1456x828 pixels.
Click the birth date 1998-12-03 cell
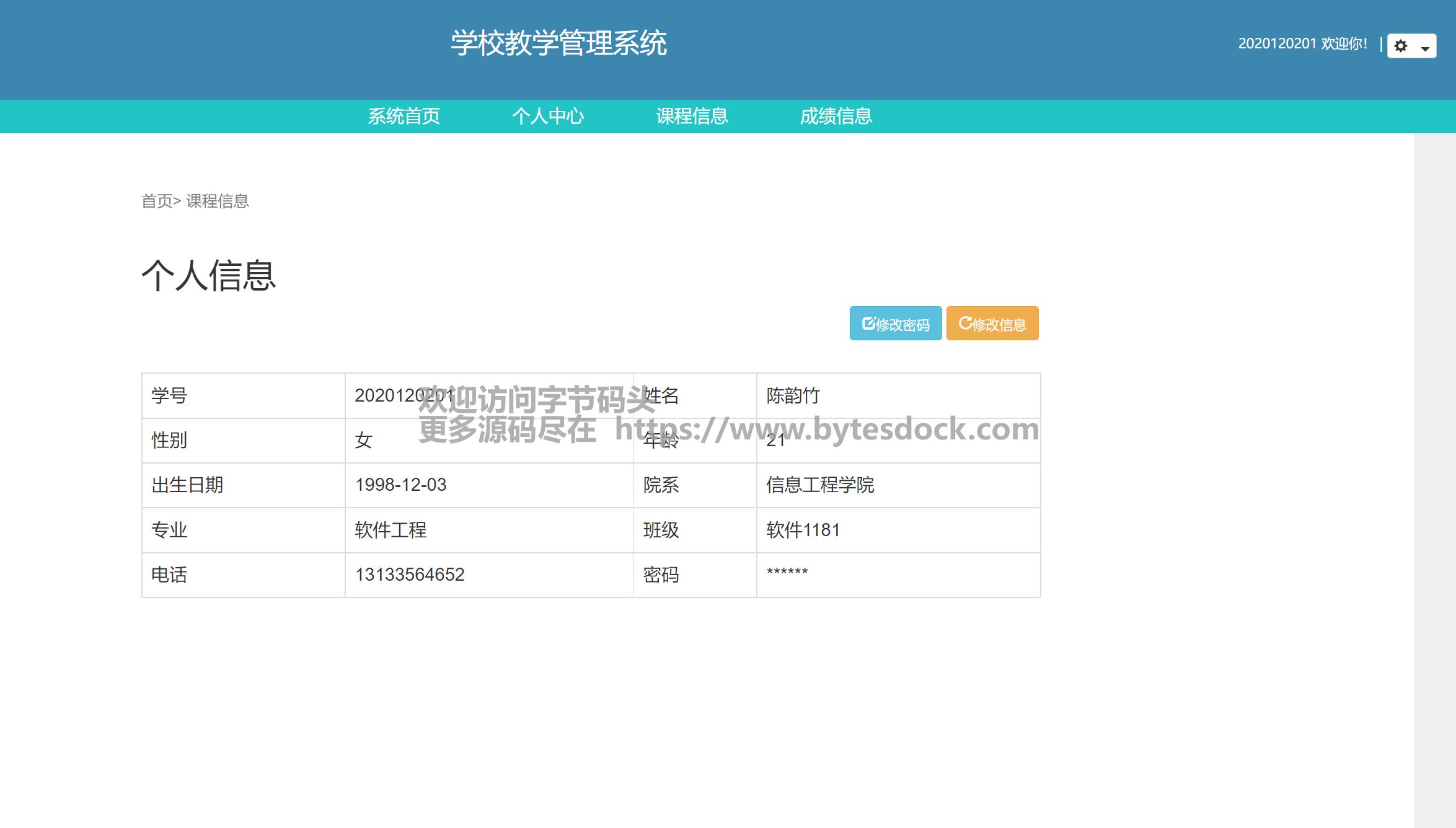[400, 485]
